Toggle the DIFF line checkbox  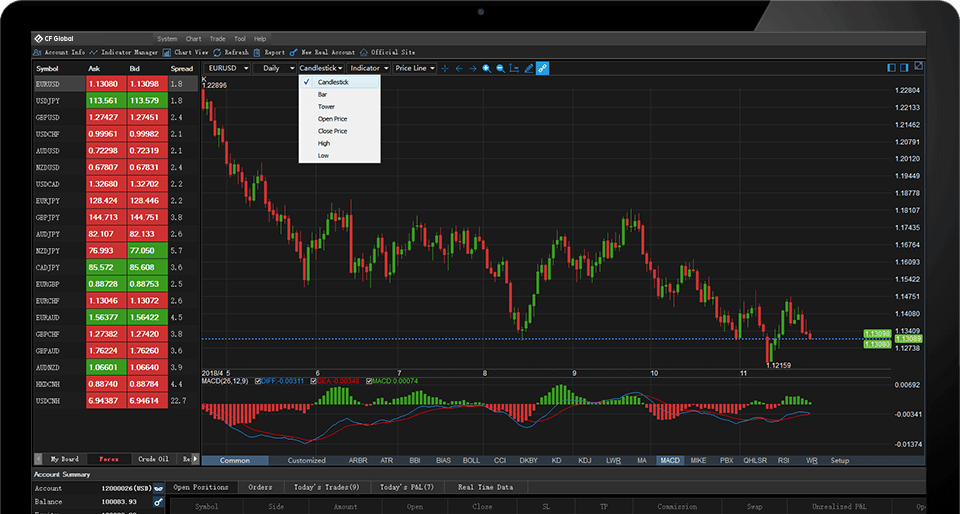pos(259,381)
